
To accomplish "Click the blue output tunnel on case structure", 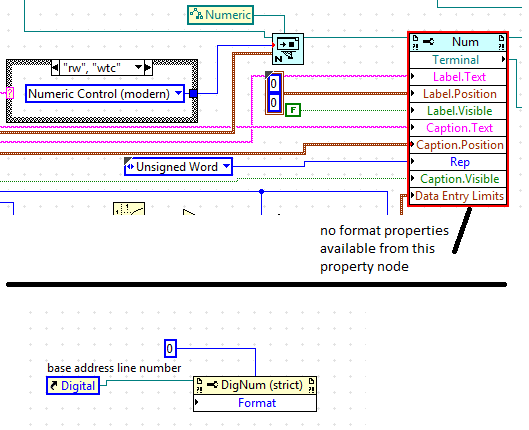I will 193,93.
